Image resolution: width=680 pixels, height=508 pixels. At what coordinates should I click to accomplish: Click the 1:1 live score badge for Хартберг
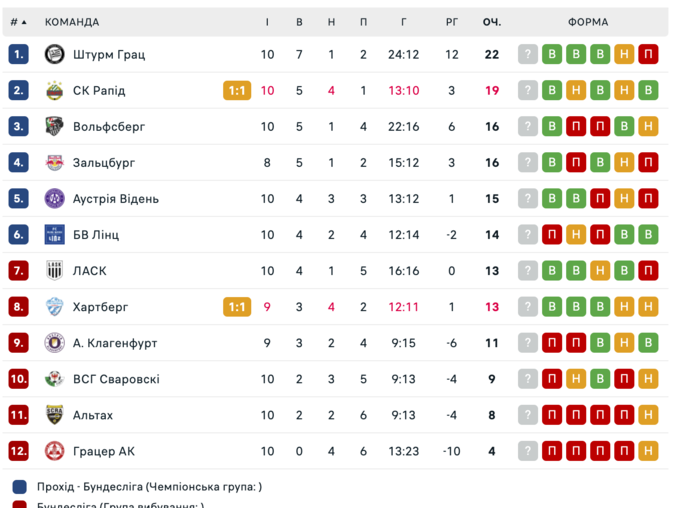tap(237, 307)
